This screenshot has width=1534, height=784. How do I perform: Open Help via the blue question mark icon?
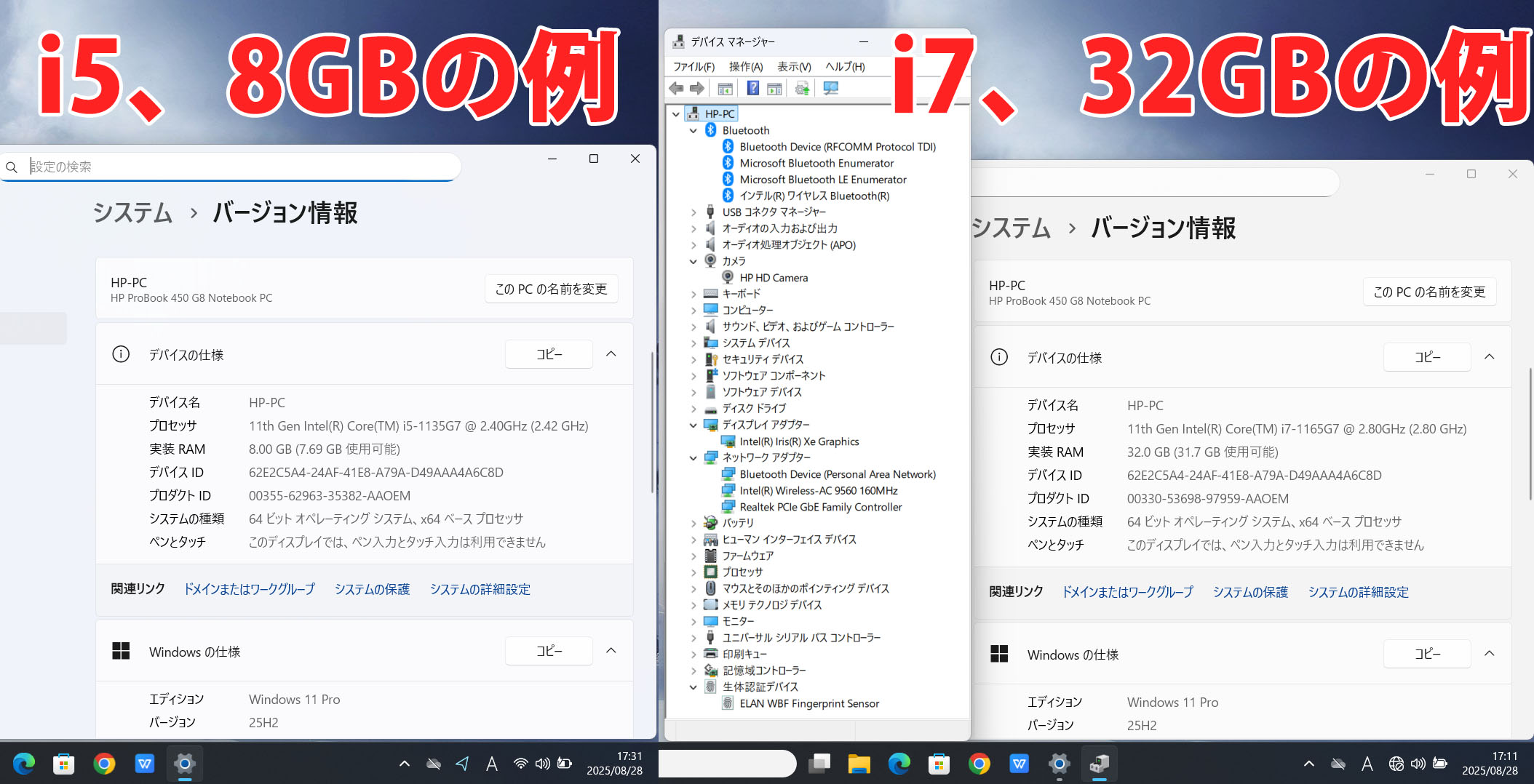[x=753, y=89]
